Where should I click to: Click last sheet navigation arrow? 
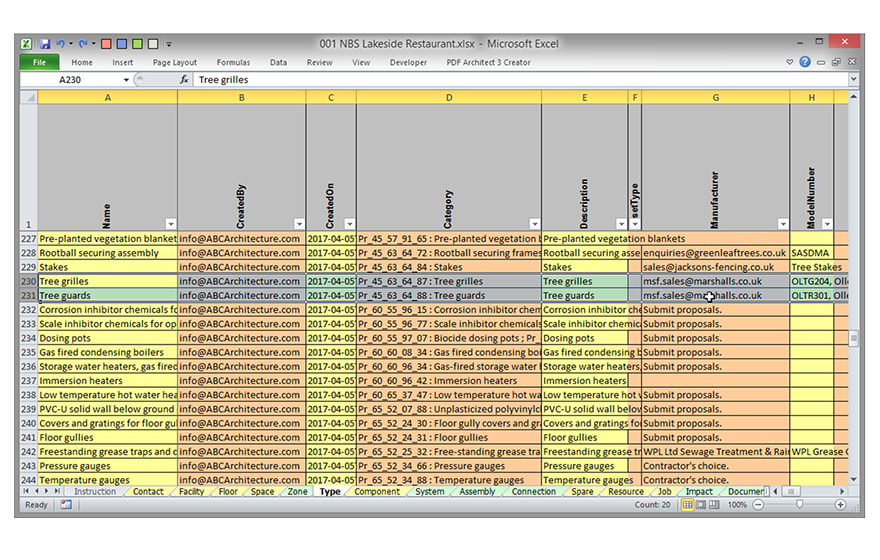point(57,491)
